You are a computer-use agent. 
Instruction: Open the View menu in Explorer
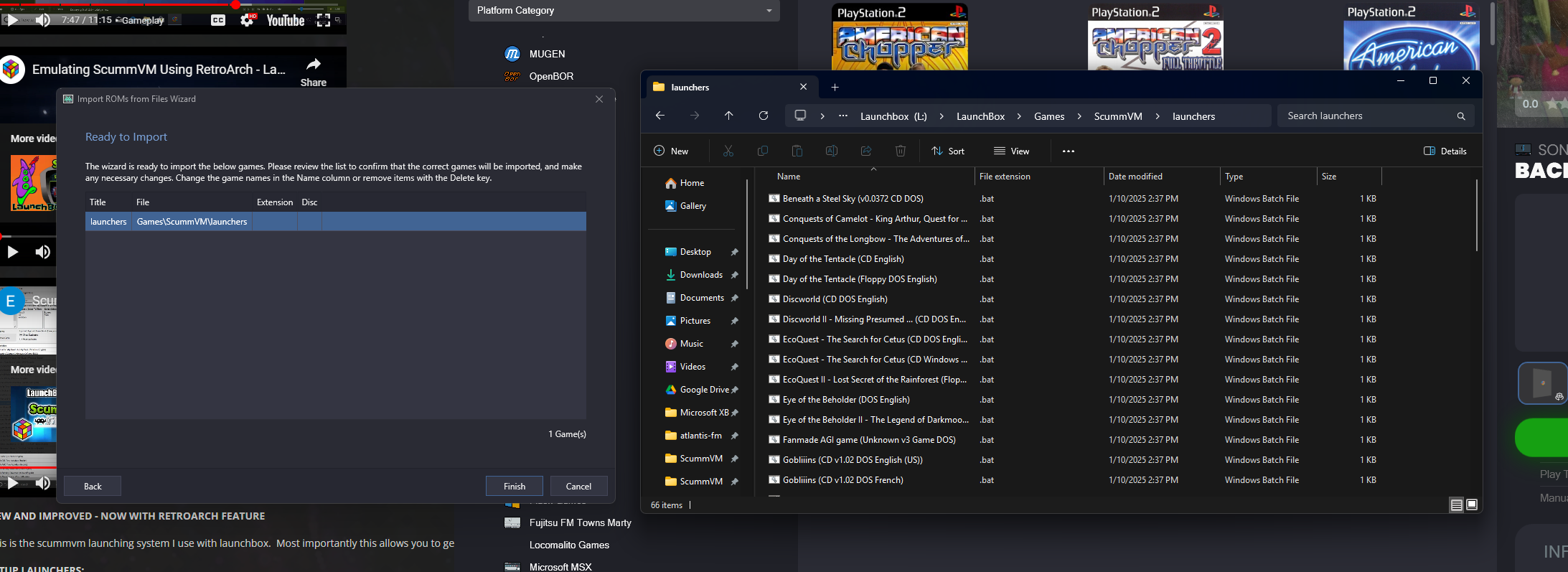coord(1012,151)
